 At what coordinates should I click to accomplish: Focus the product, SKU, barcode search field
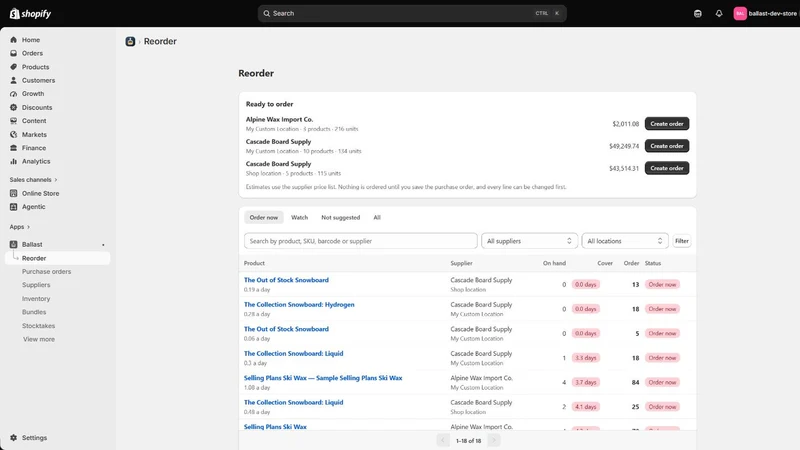(361, 241)
